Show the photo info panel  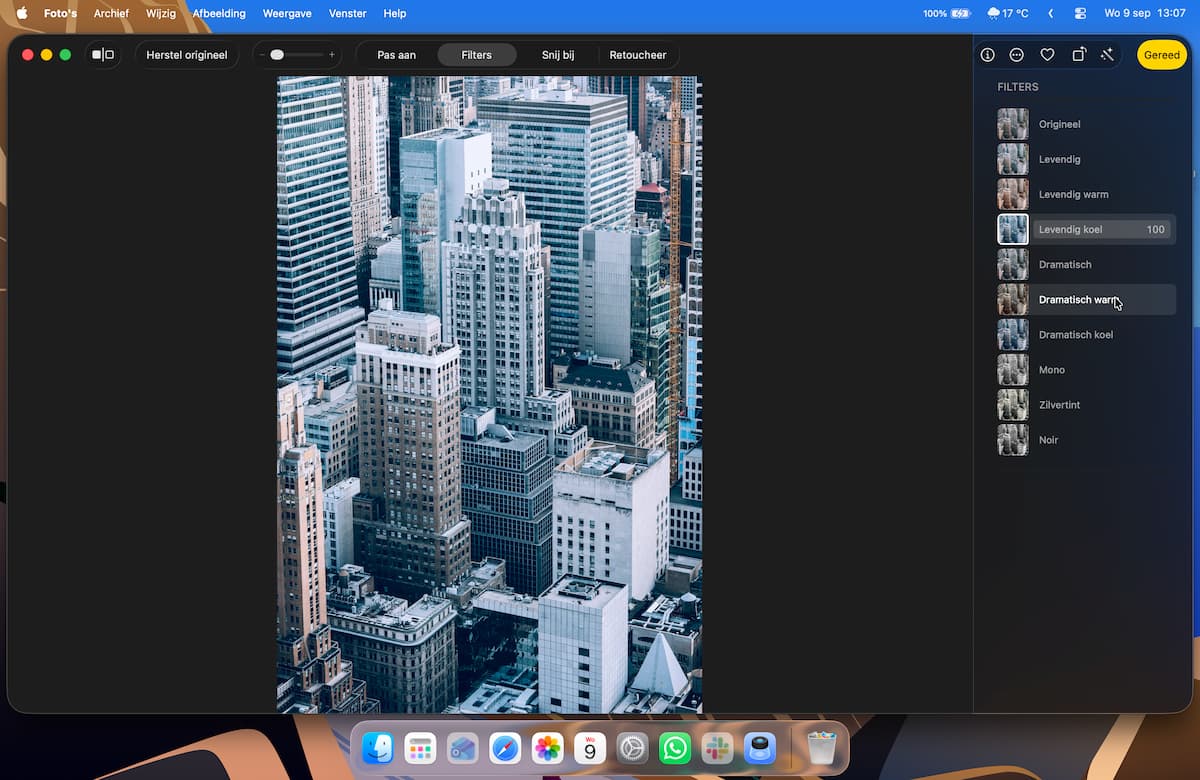[x=987, y=55]
